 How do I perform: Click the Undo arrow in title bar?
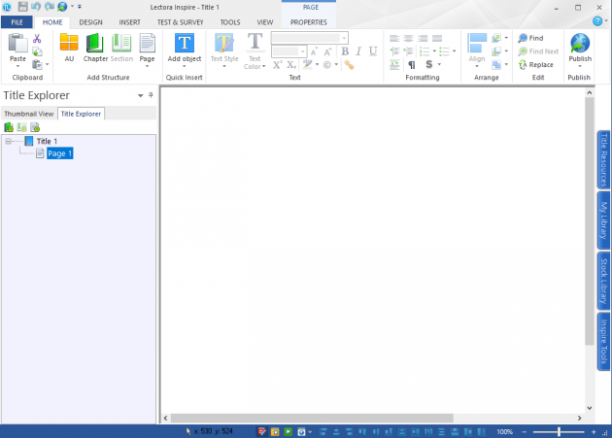click(36, 7)
